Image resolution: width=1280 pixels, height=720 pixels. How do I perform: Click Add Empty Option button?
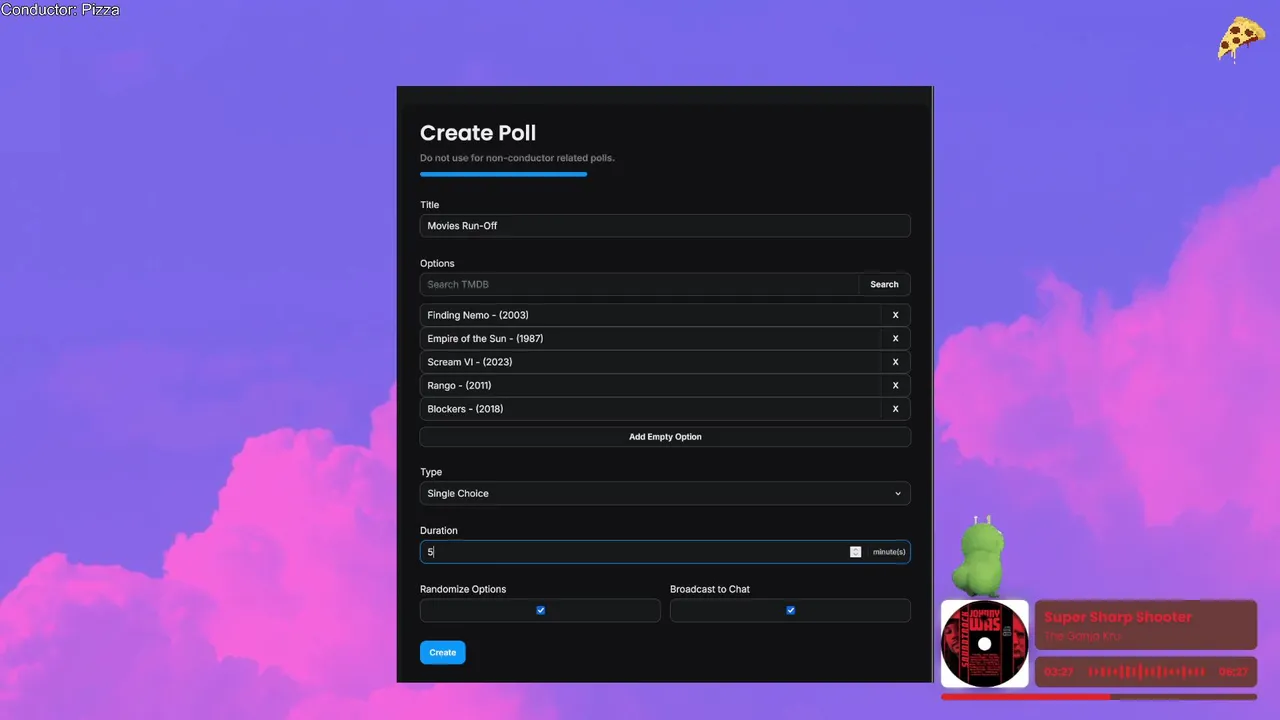(665, 437)
